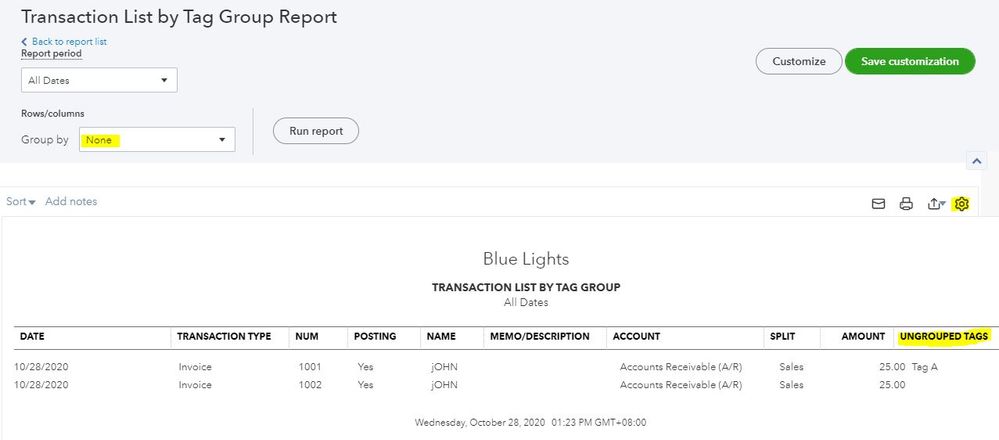Click the TRANSACTION TYPE column header
This screenshot has width=999, height=440.
pyautogui.click(x=224, y=337)
